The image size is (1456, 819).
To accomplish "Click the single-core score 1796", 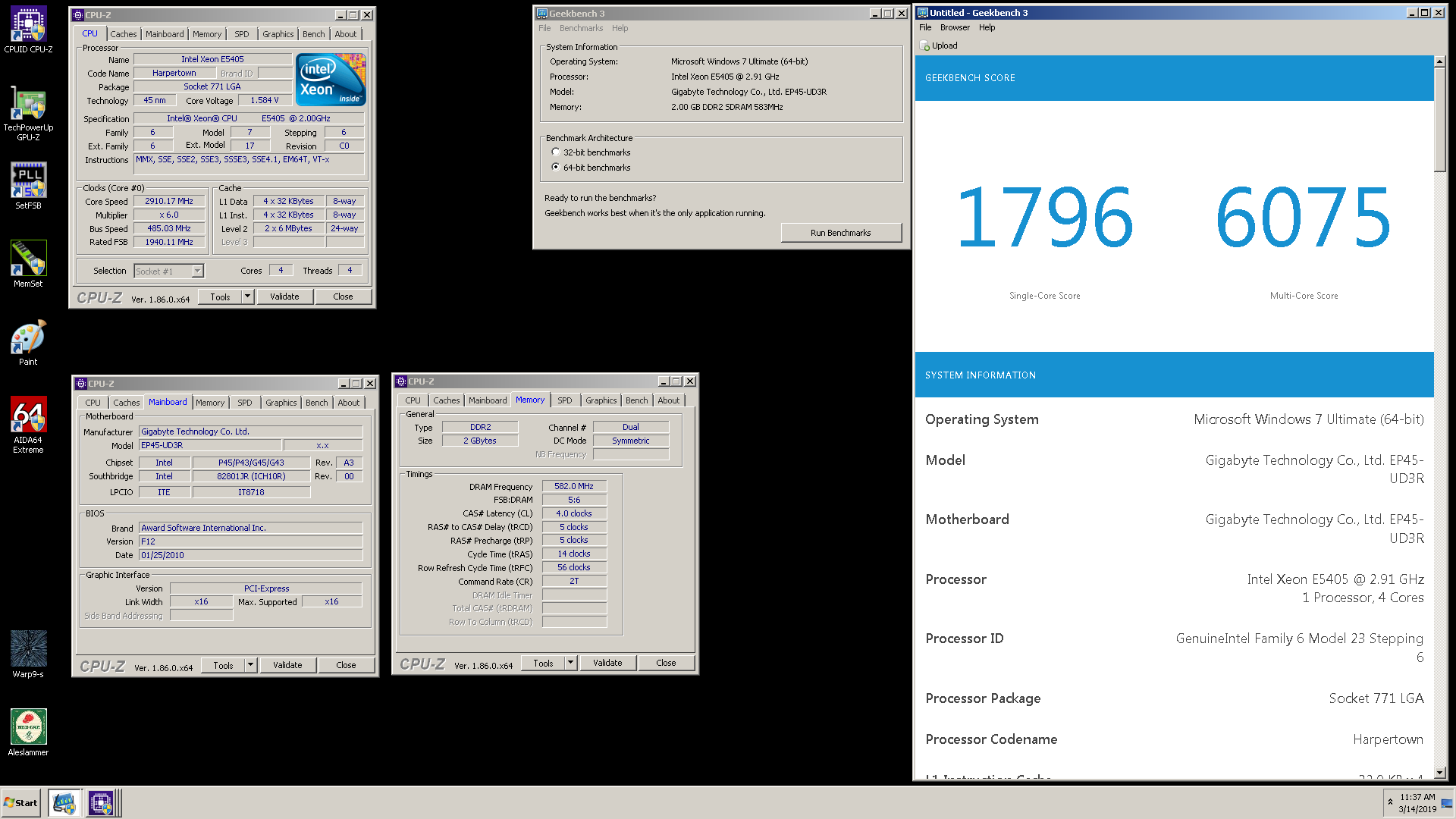I will pyautogui.click(x=1044, y=218).
